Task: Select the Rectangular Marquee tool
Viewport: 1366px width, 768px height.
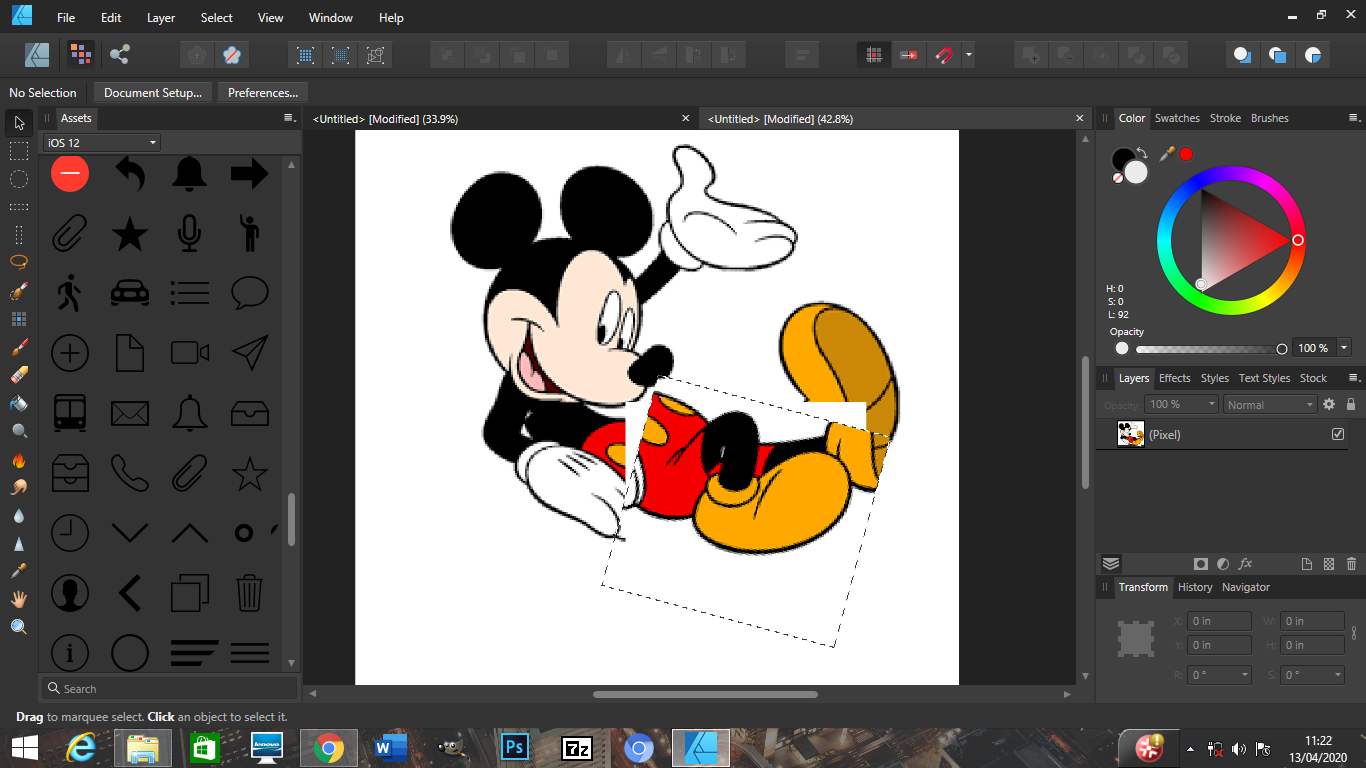Action: (x=19, y=151)
